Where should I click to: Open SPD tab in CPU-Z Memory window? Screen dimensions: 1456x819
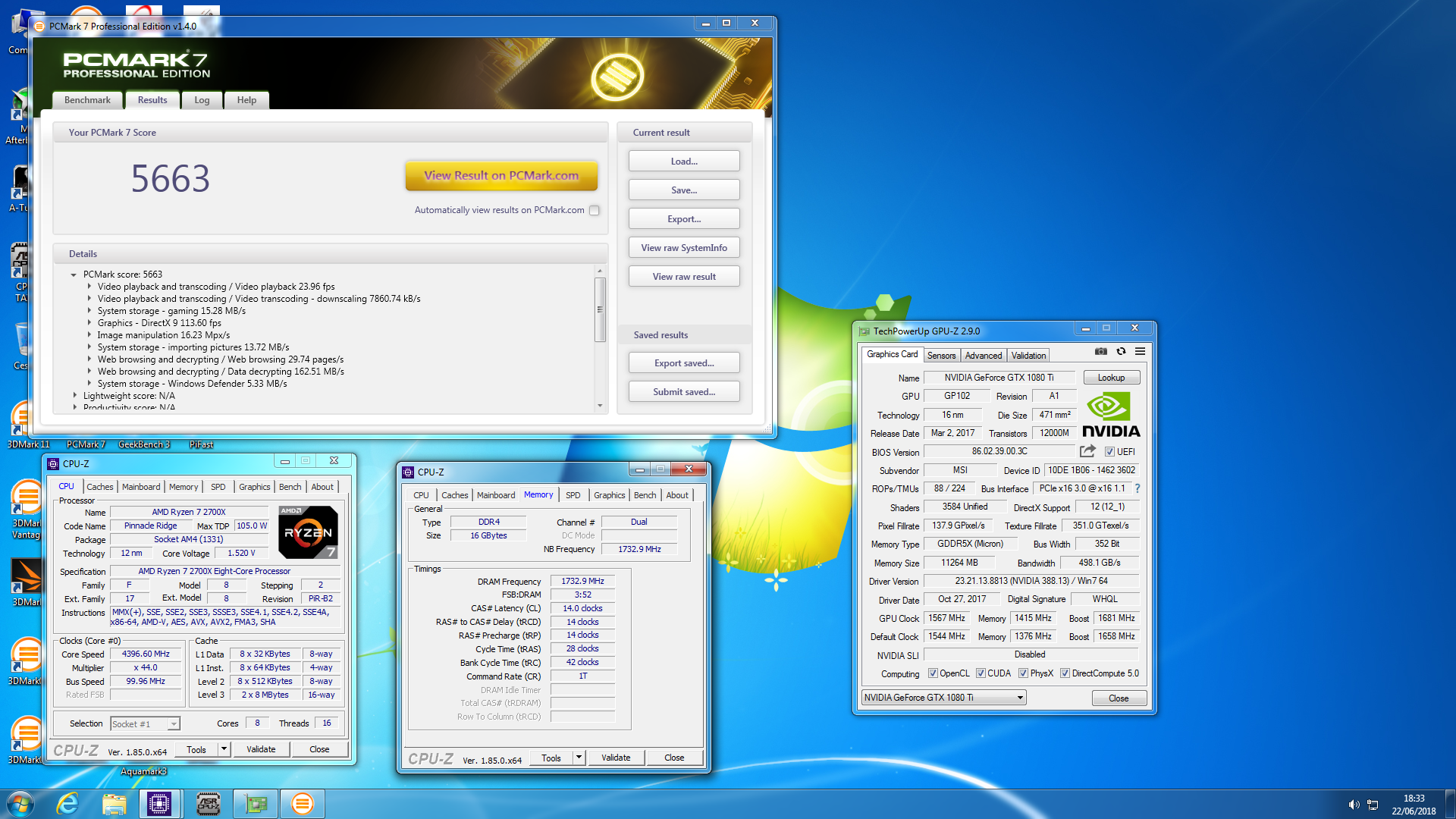[573, 495]
